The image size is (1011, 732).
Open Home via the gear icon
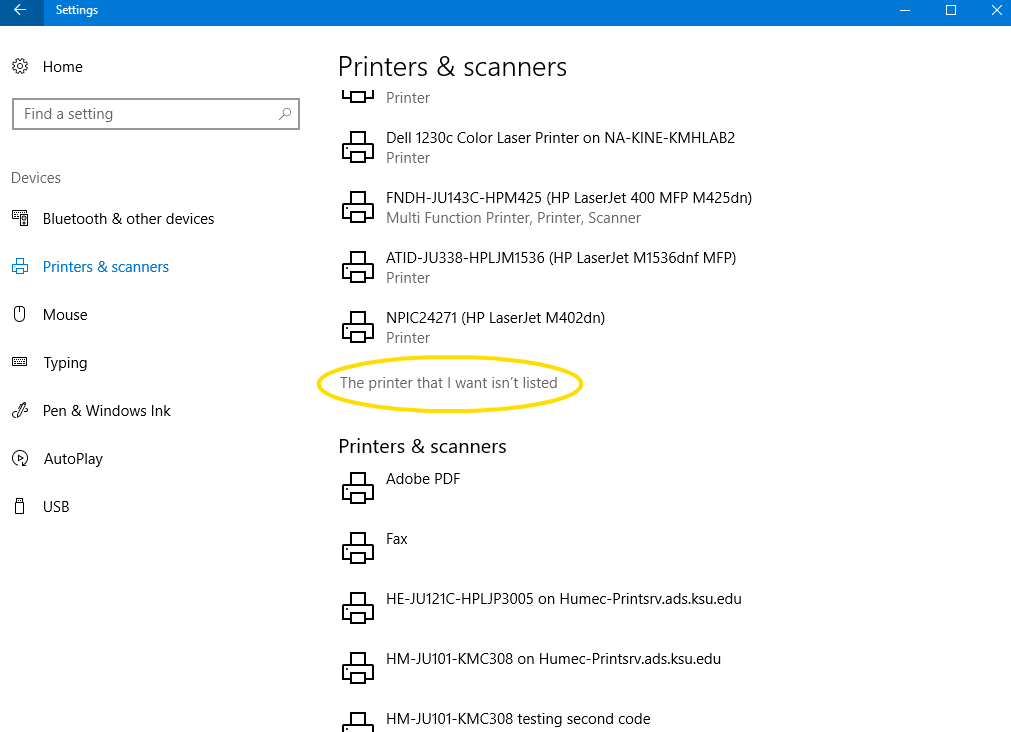tap(20, 66)
